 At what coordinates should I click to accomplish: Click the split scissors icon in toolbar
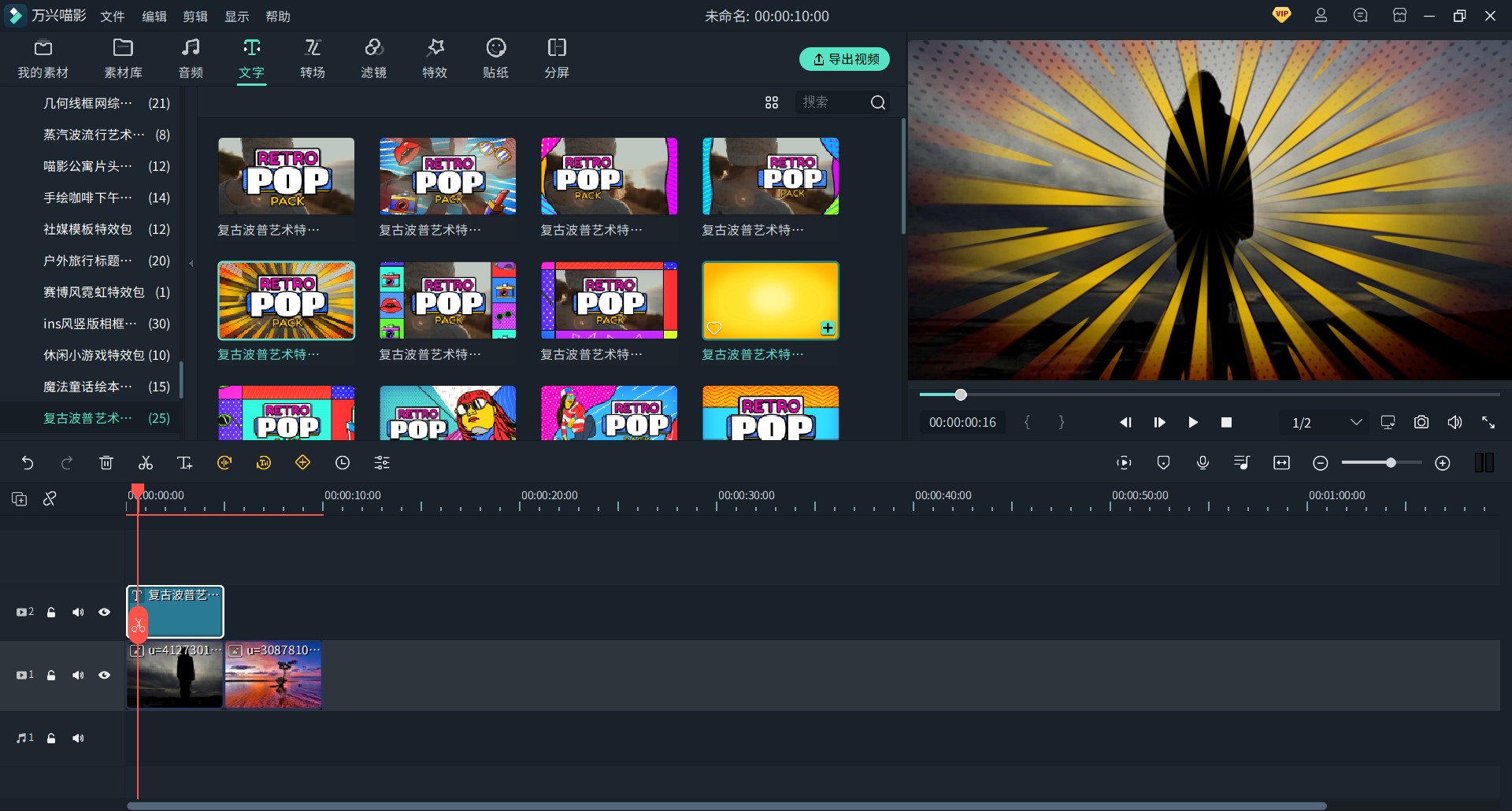(146, 463)
